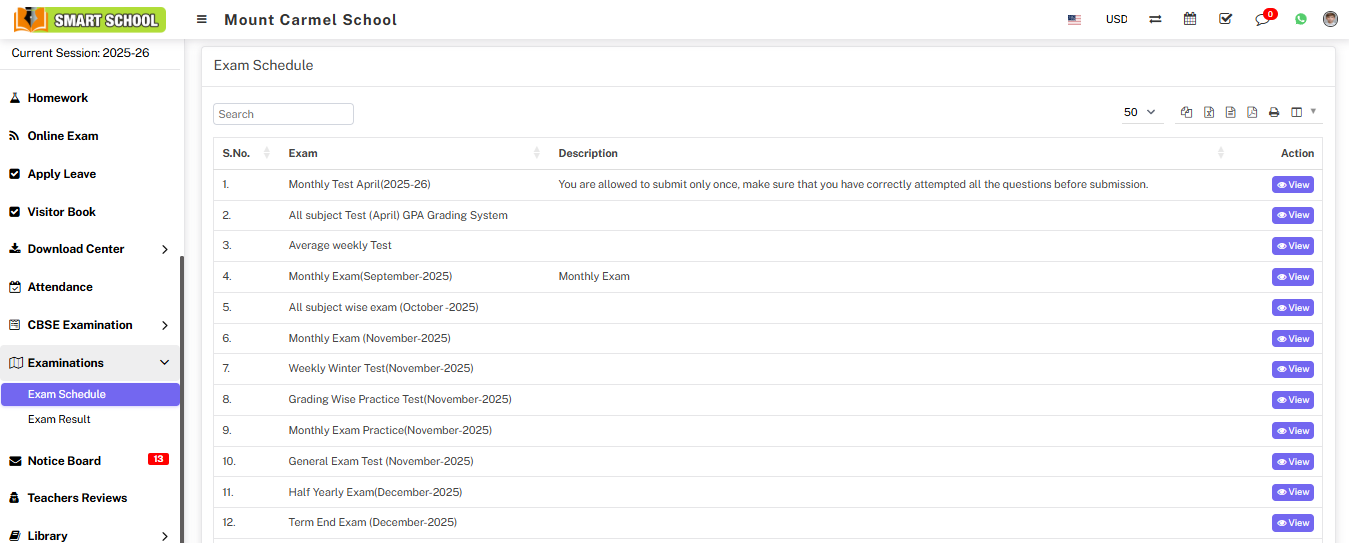Image resolution: width=1349 pixels, height=543 pixels.
Task: Select Exam Schedule submenu item
Action: click(90, 394)
